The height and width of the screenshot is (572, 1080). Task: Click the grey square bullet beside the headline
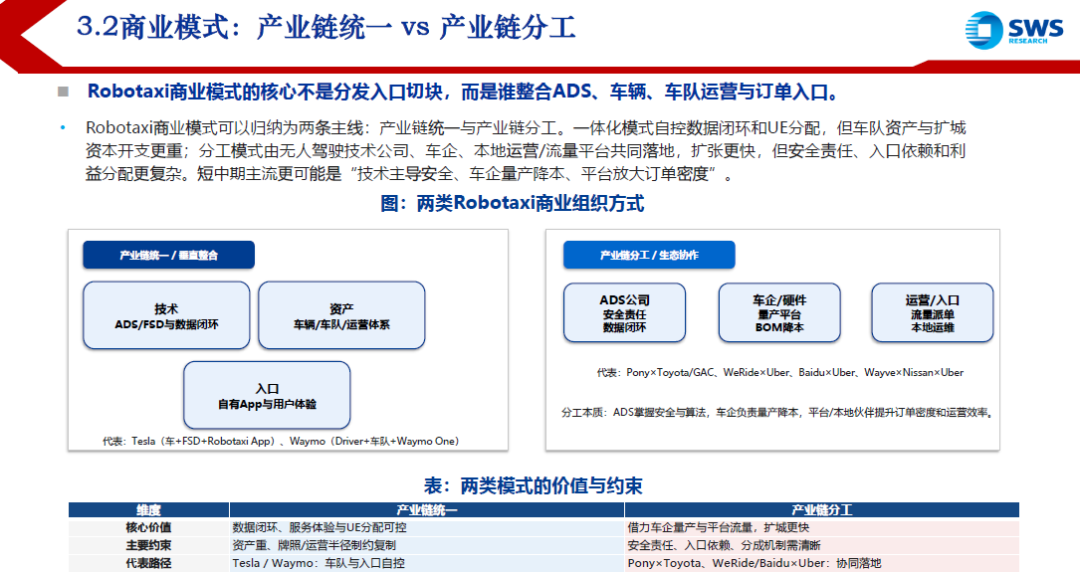point(63,92)
